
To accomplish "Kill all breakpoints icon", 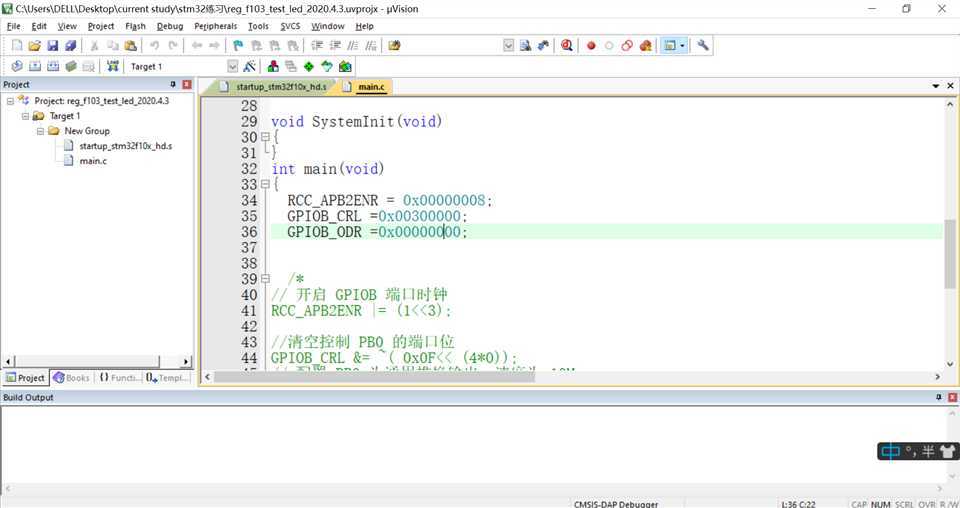I will [645, 45].
